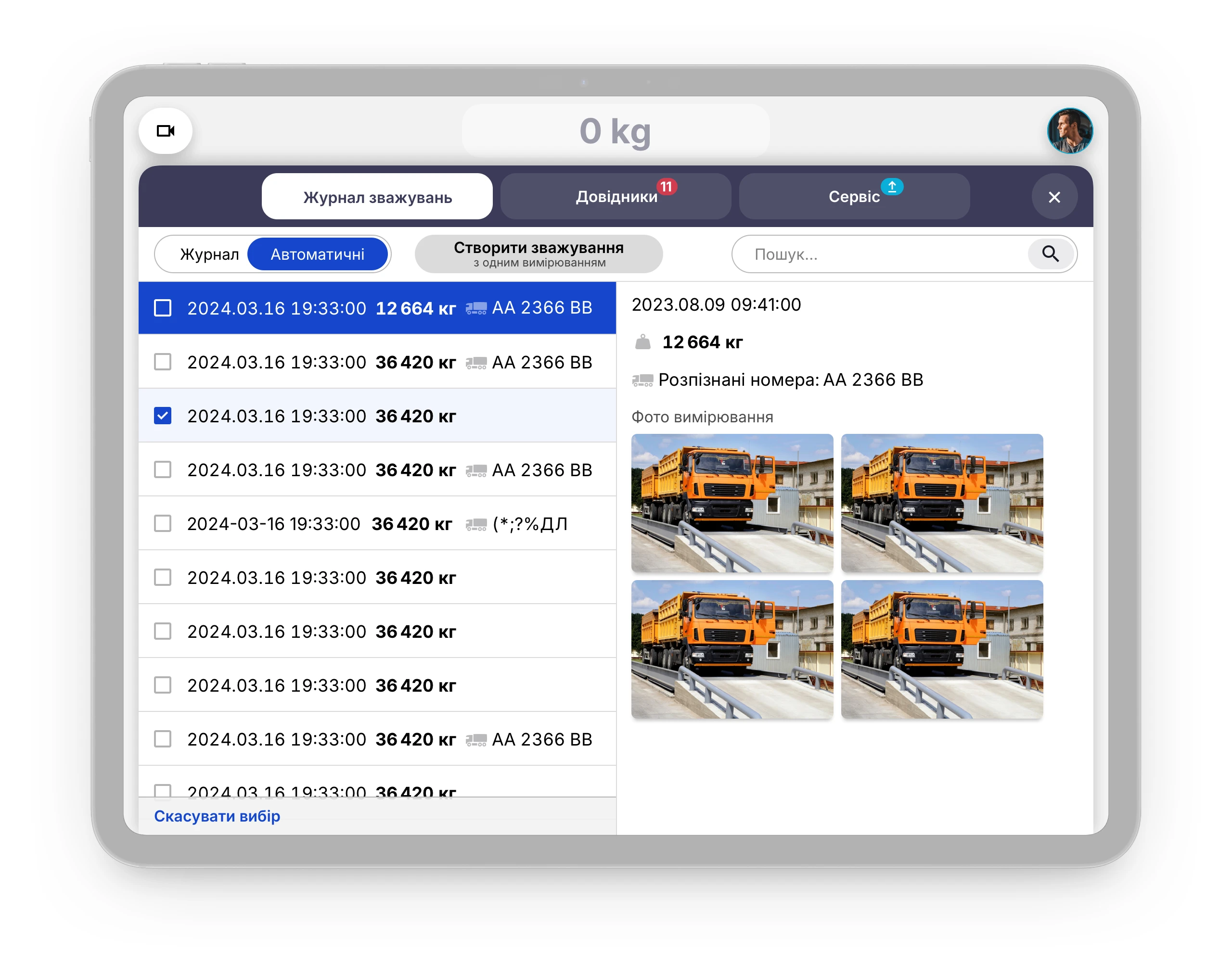Select the Автоматичні toggle option

pos(317,254)
